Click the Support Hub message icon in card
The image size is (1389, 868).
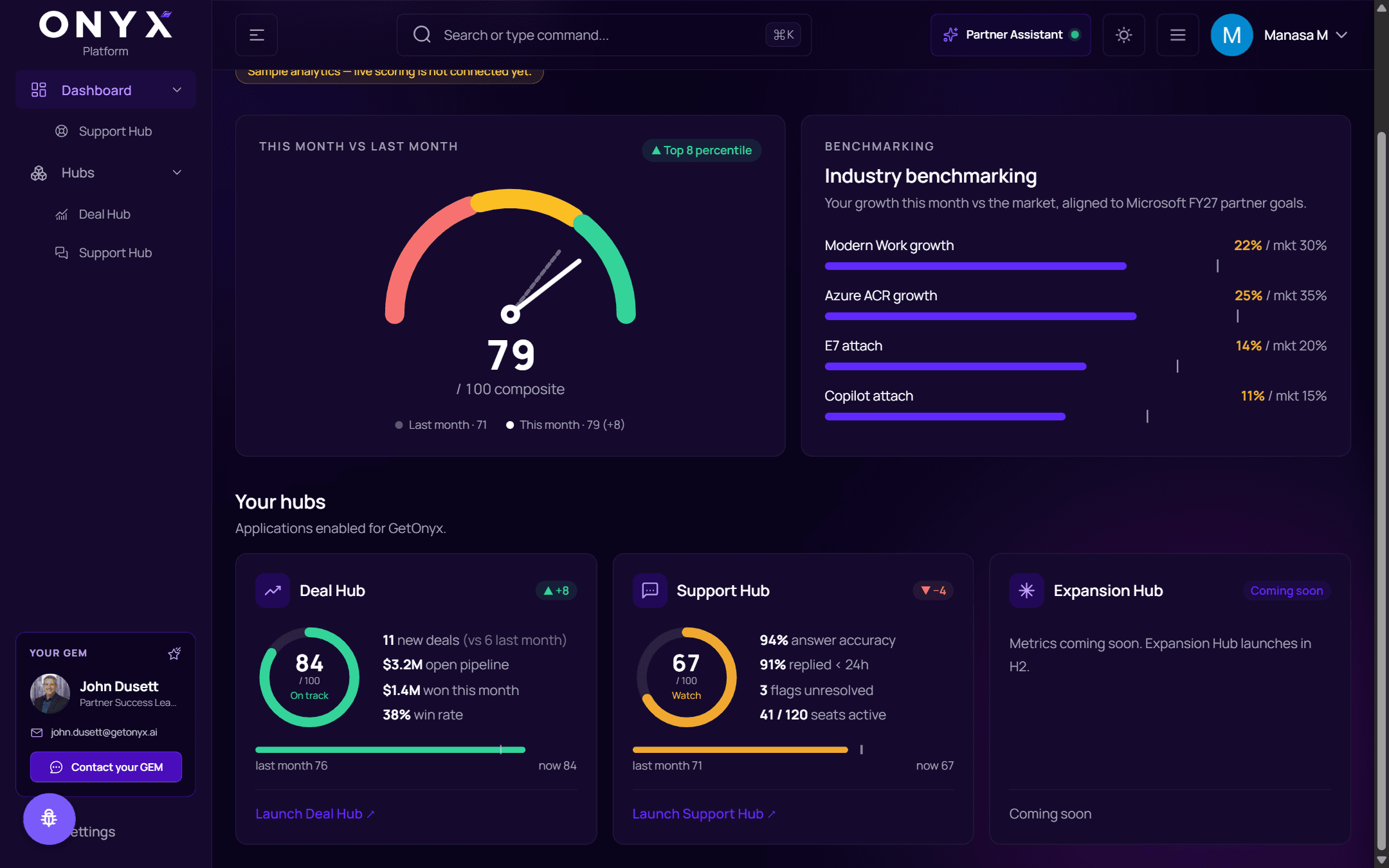tap(650, 590)
